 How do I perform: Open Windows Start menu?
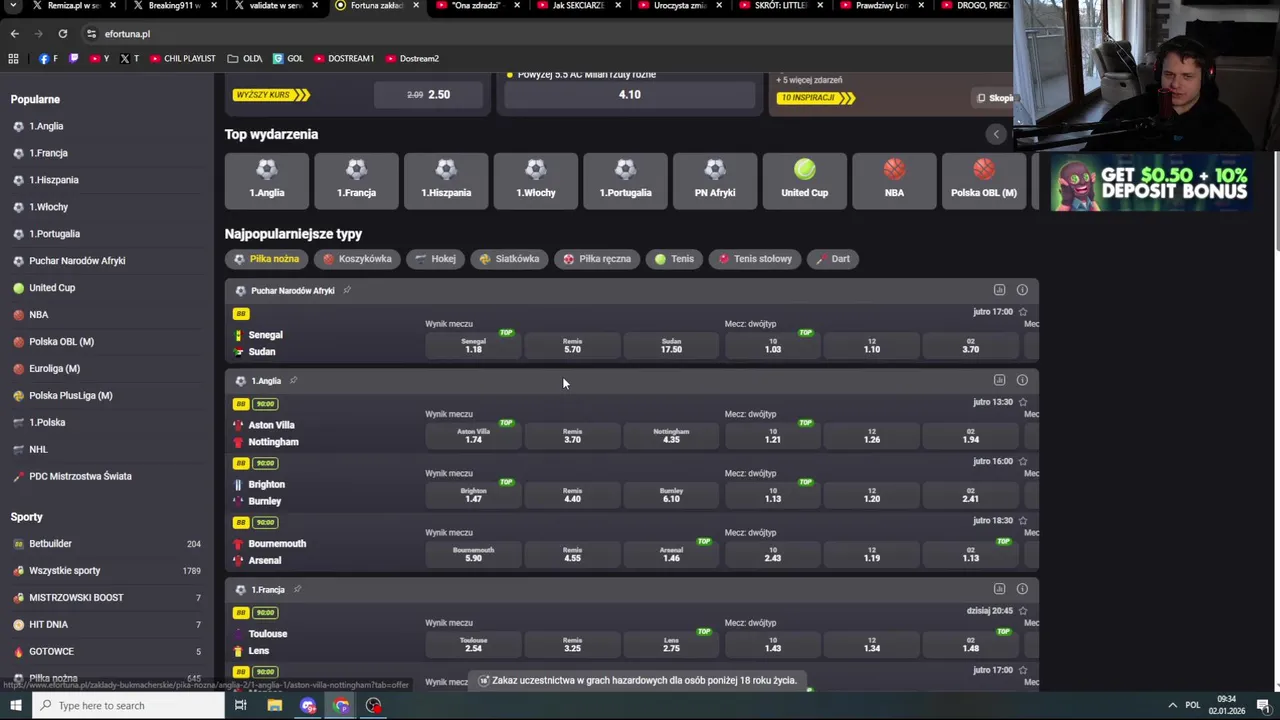[x=16, y=706]
